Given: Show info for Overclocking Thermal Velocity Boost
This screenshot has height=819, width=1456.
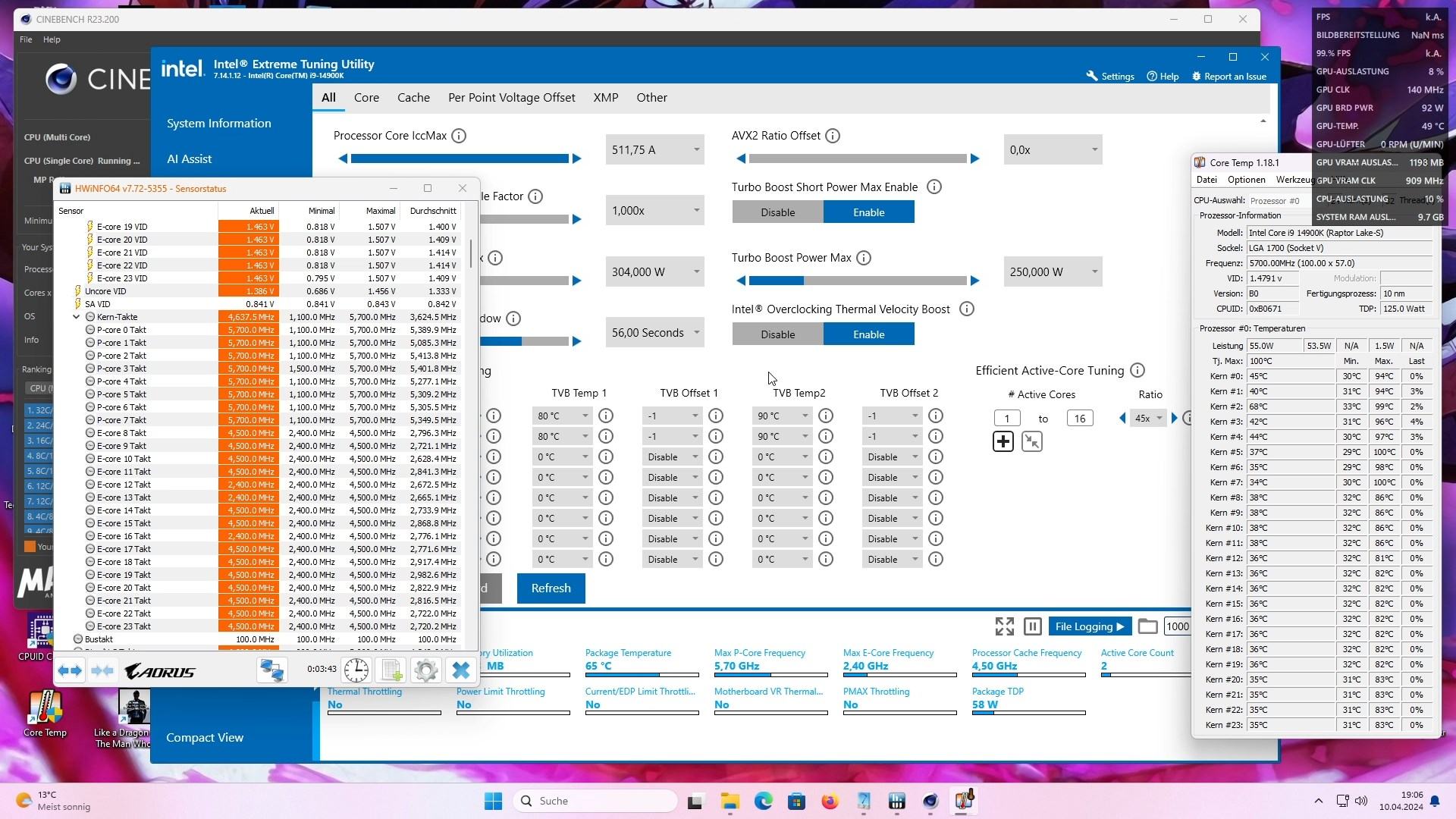Looking at the screenshot, I should tap(967, 309).
